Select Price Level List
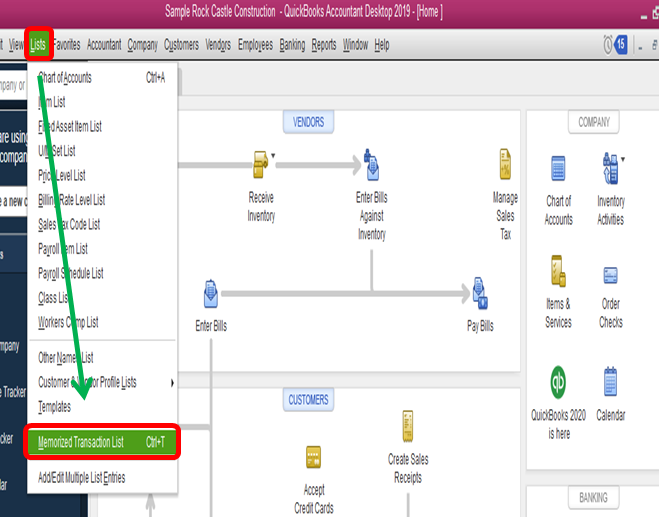659x517 pixels. [102, 175]
